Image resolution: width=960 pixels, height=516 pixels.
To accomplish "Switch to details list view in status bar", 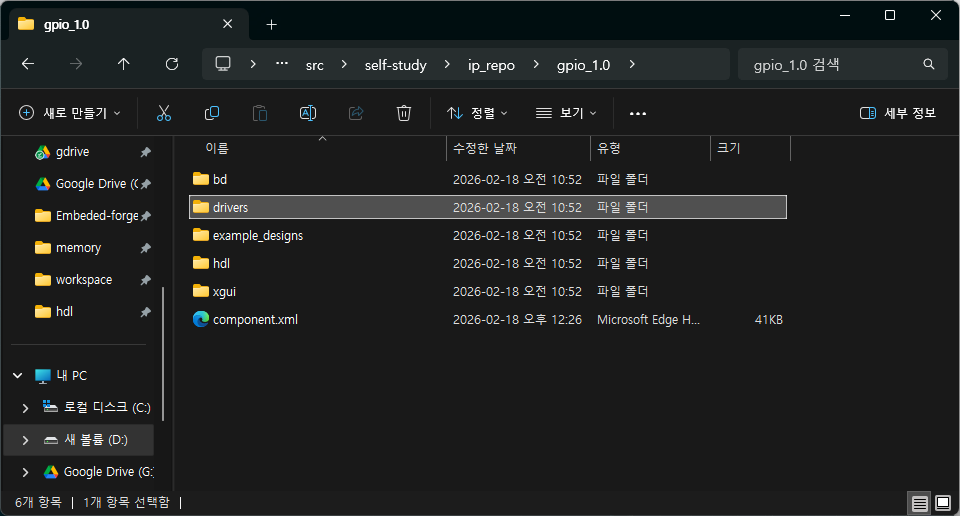I will tap(919, 501).
